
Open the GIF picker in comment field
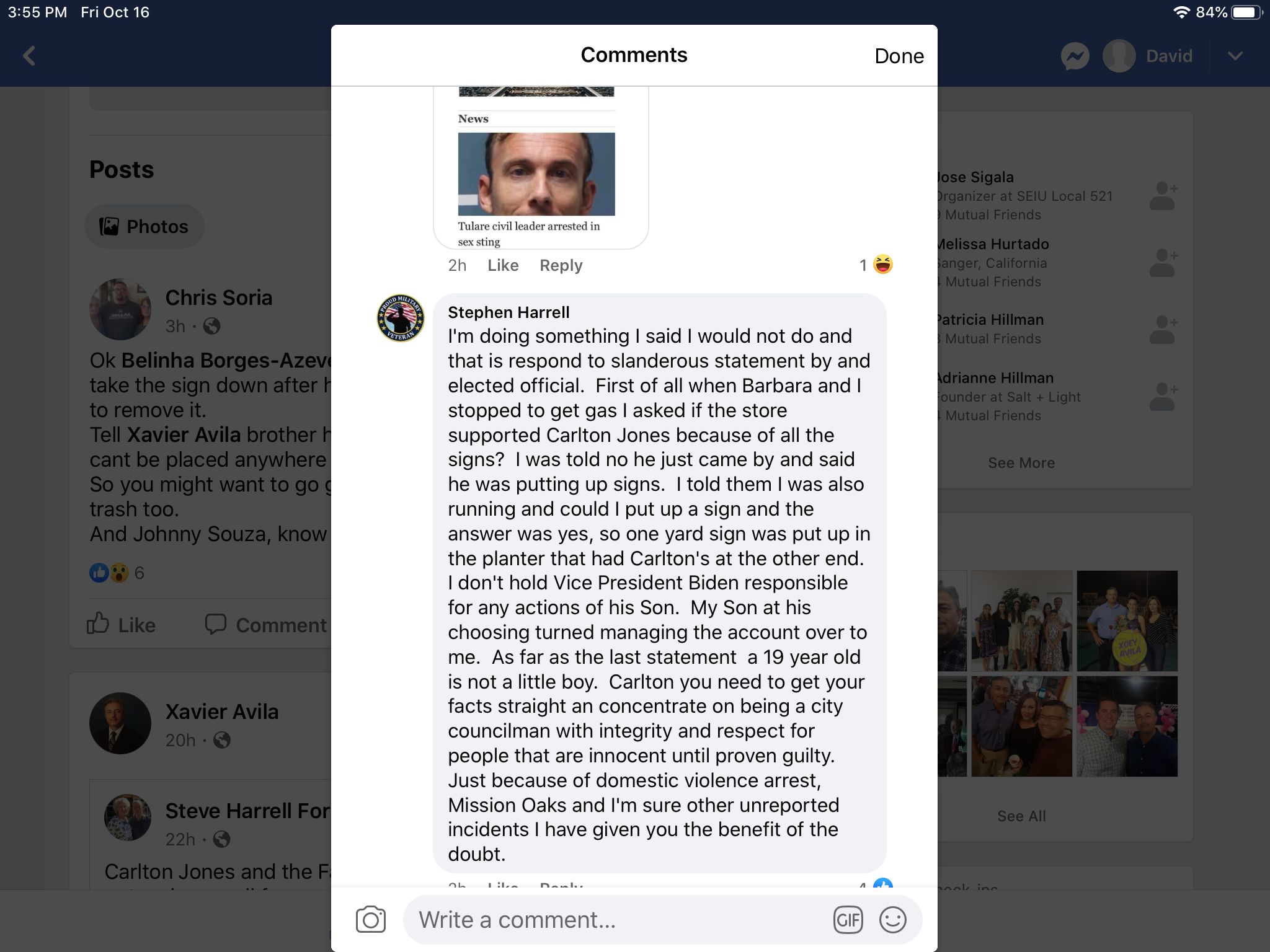click(x=848, y=920)
